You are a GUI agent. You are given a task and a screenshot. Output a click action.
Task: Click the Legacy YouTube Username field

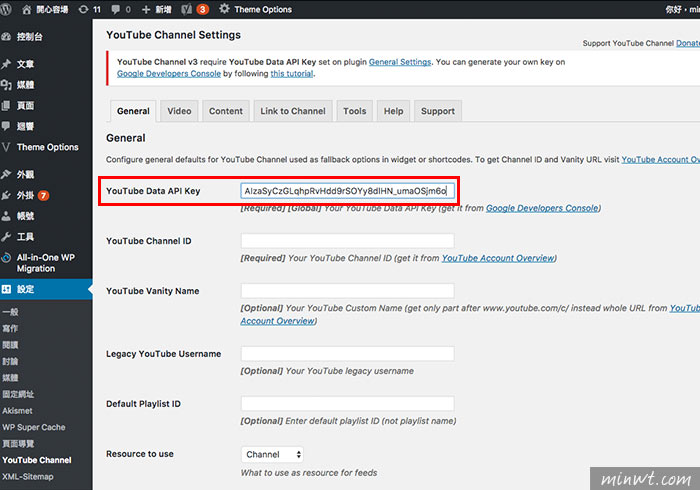click(347, 354)
